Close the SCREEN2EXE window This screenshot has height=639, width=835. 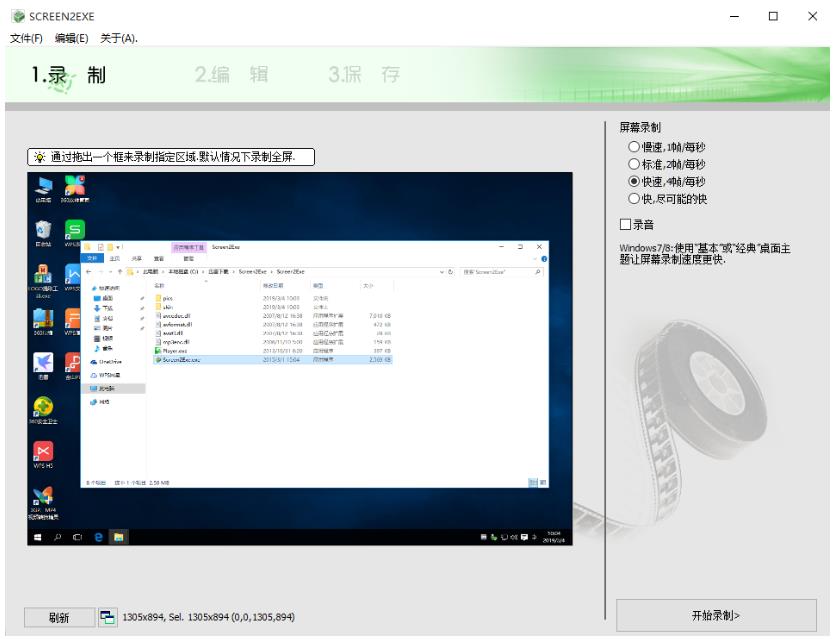pos(813,17)
